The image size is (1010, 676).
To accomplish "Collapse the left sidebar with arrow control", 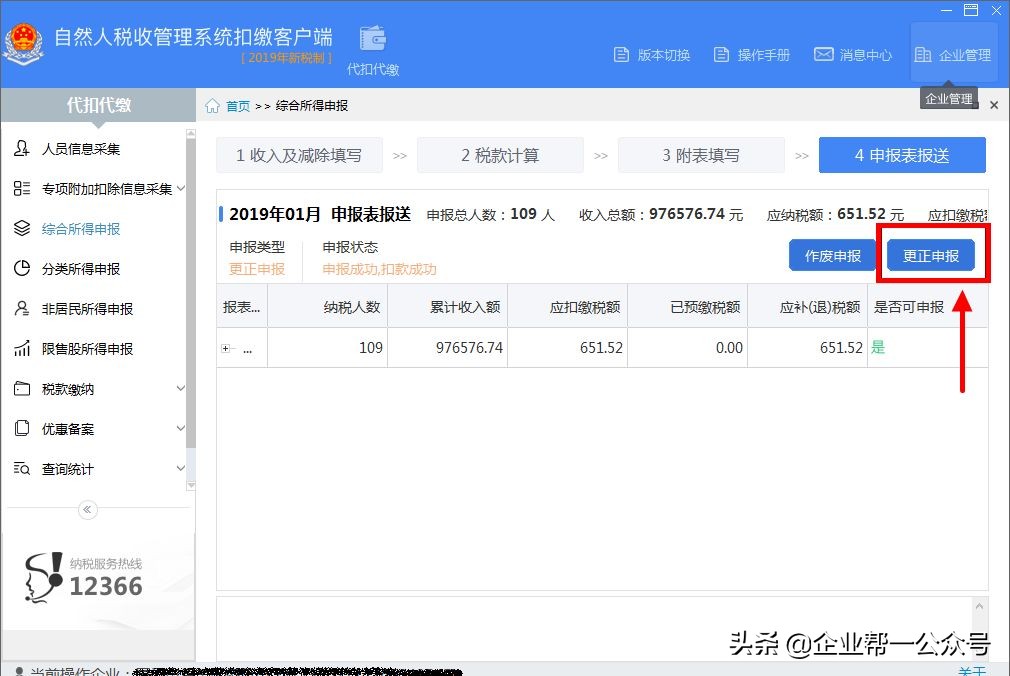I will tap(88, 510).
